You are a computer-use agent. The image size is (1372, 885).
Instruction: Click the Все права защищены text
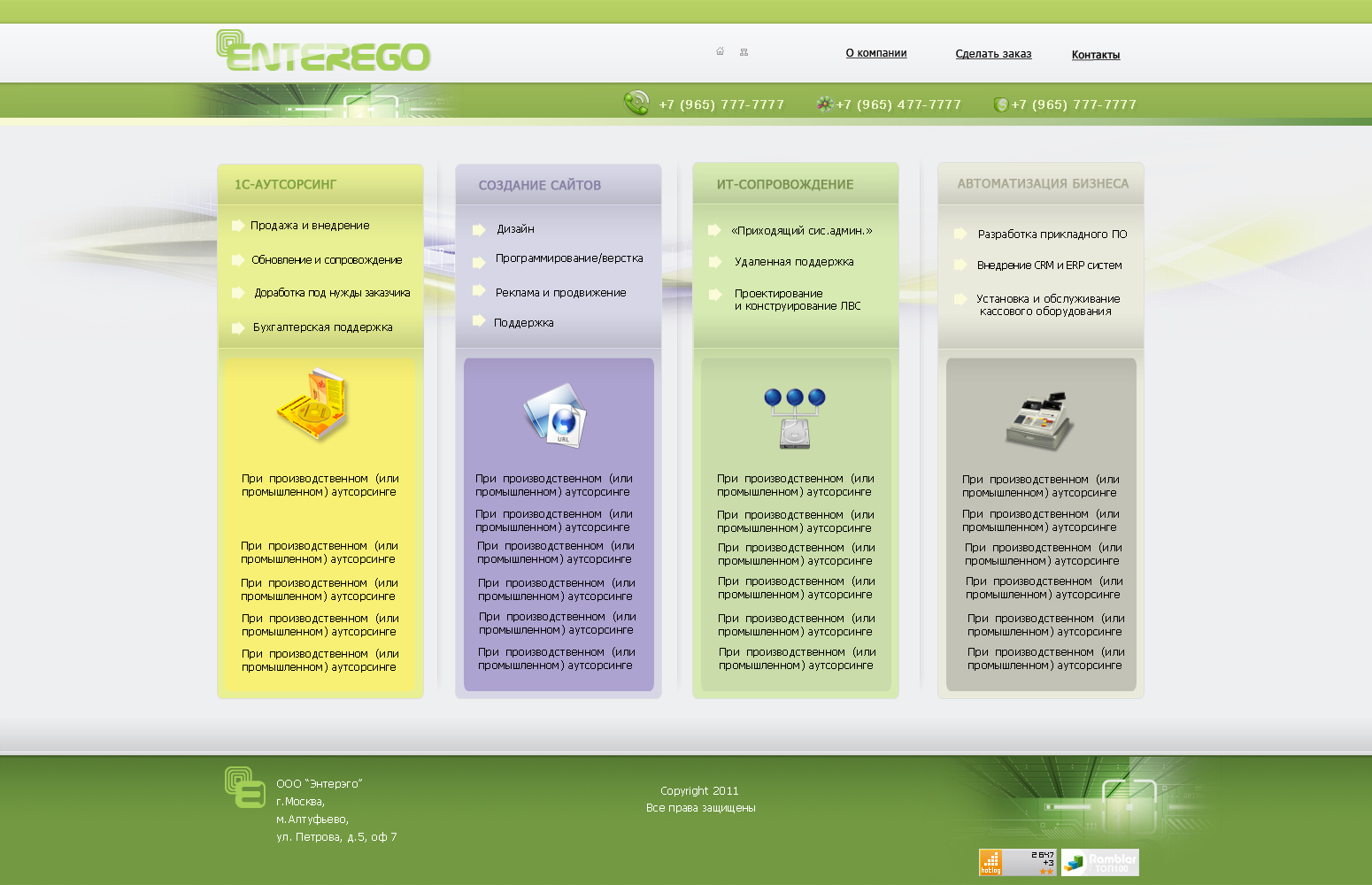pos(701,808)
